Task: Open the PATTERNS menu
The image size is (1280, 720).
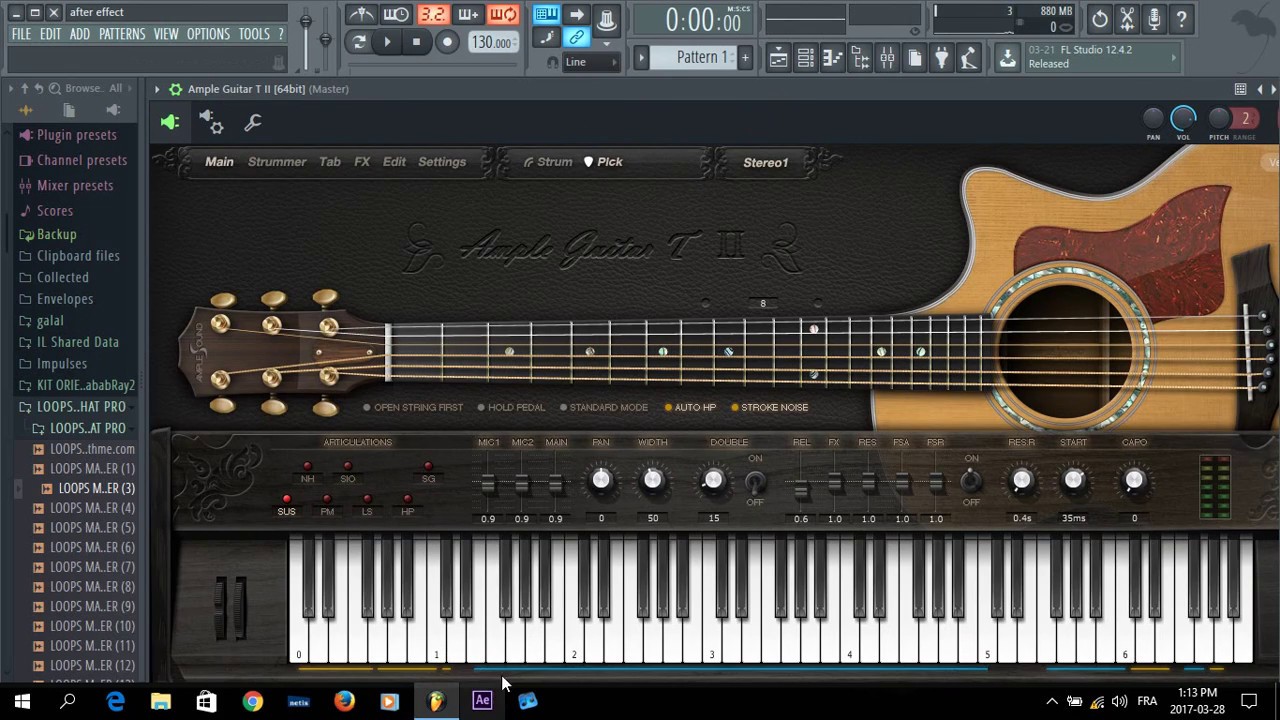Action: point(122,34)
